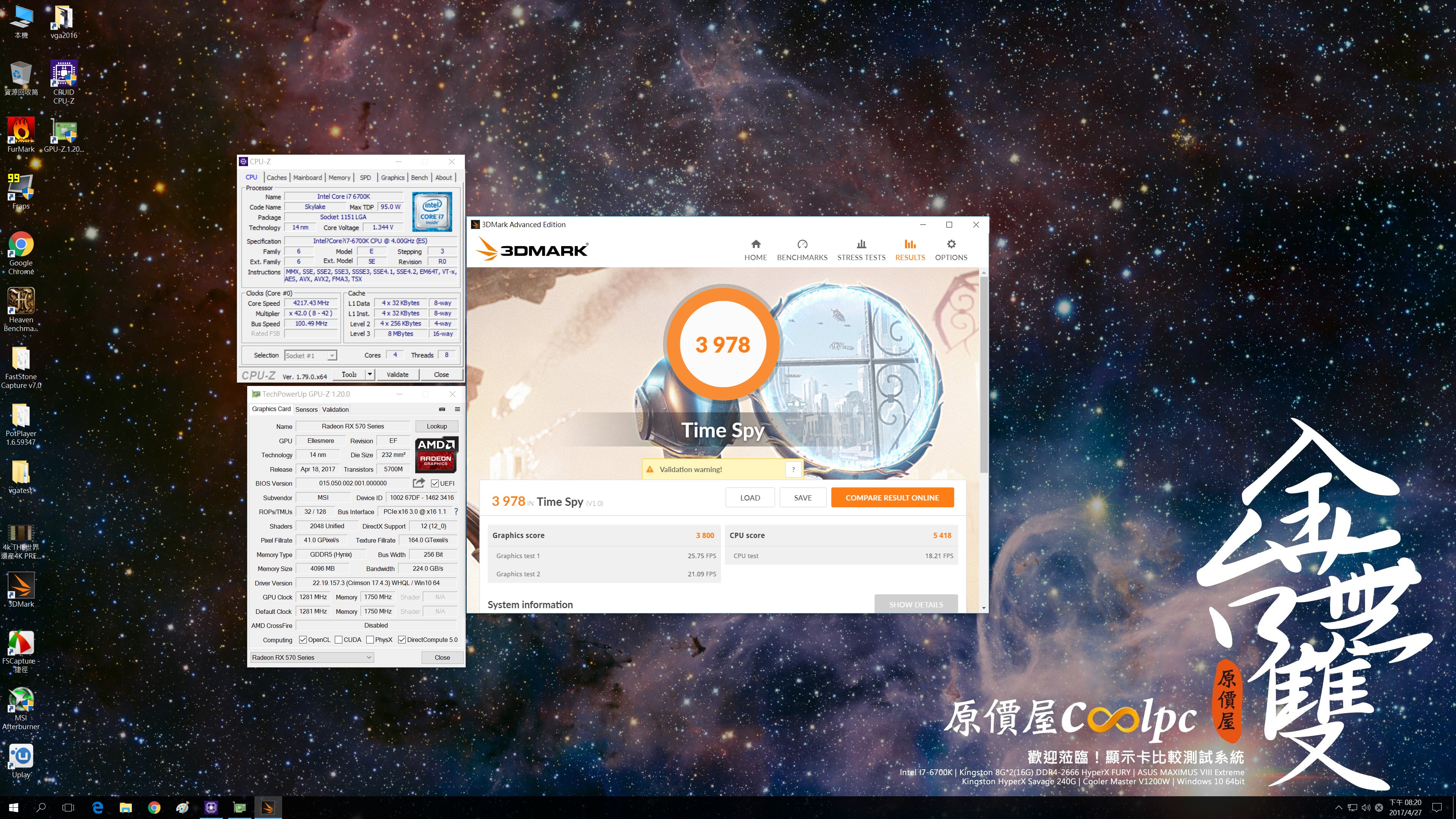Click the scrollbar down arrow in 3DMark

coord(984,608)
